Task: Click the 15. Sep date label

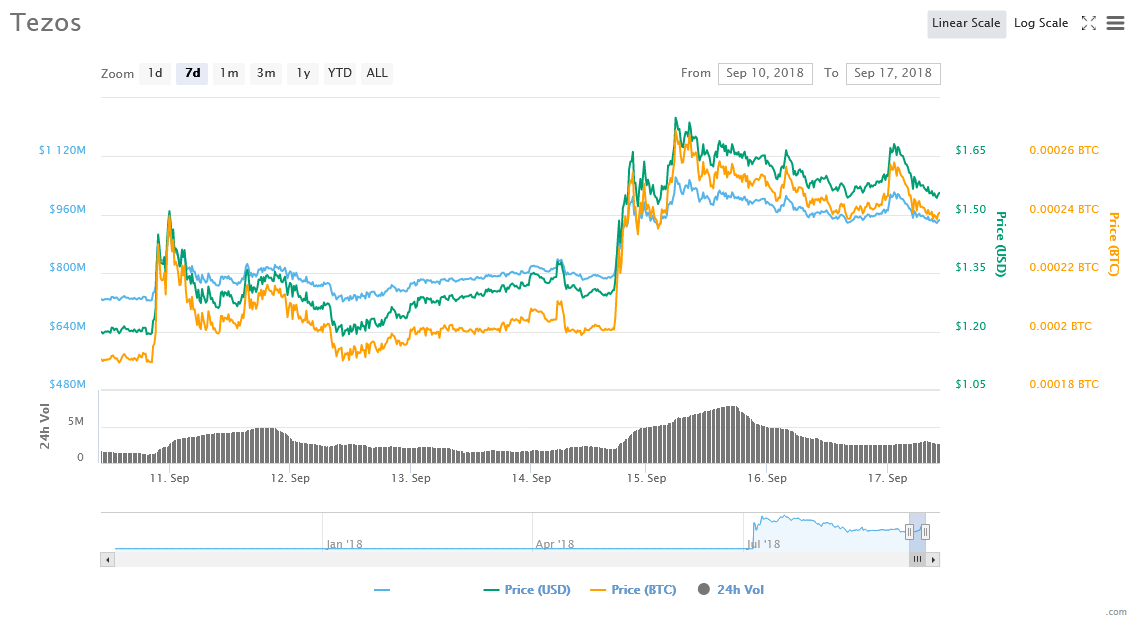Action: tap(646, 479)
